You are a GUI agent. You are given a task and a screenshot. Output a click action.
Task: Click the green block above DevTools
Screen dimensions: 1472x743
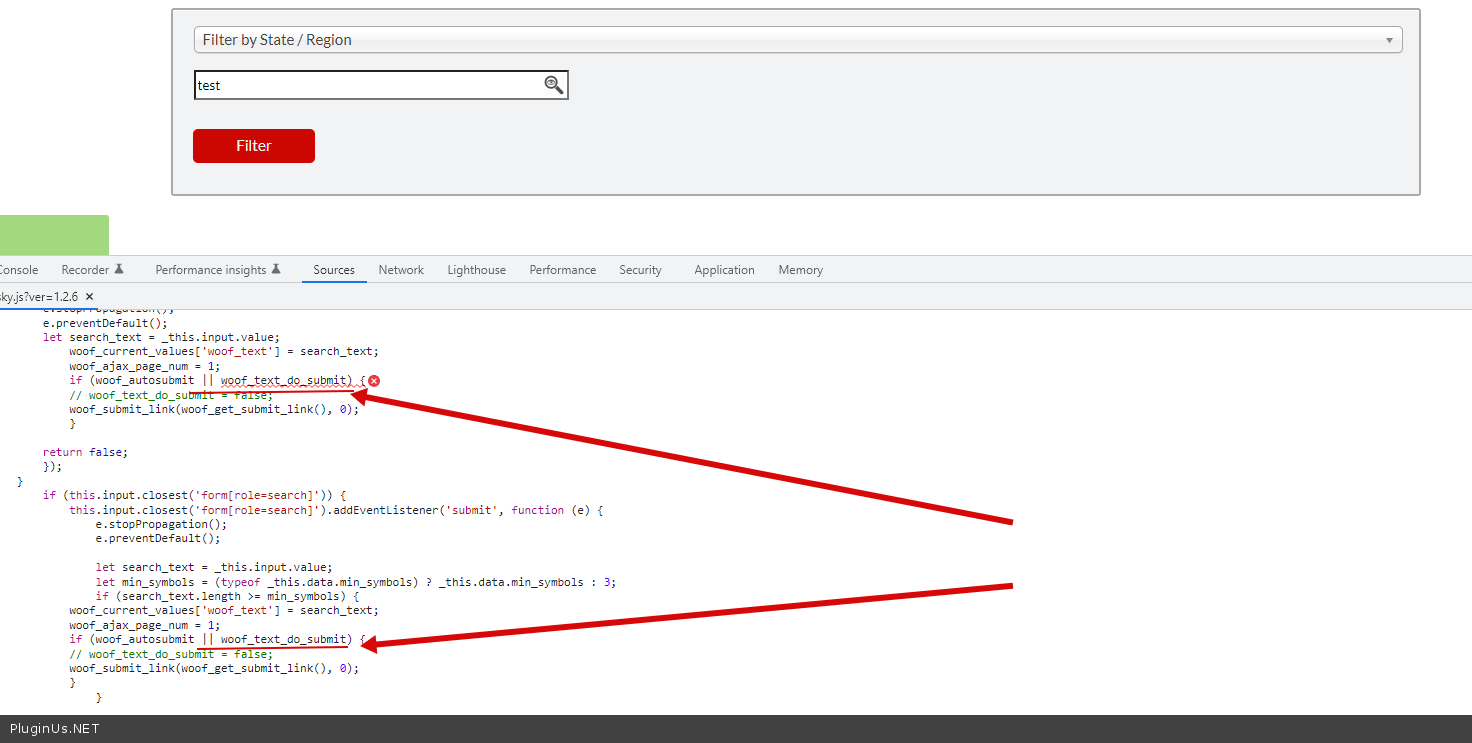point(54,235)
